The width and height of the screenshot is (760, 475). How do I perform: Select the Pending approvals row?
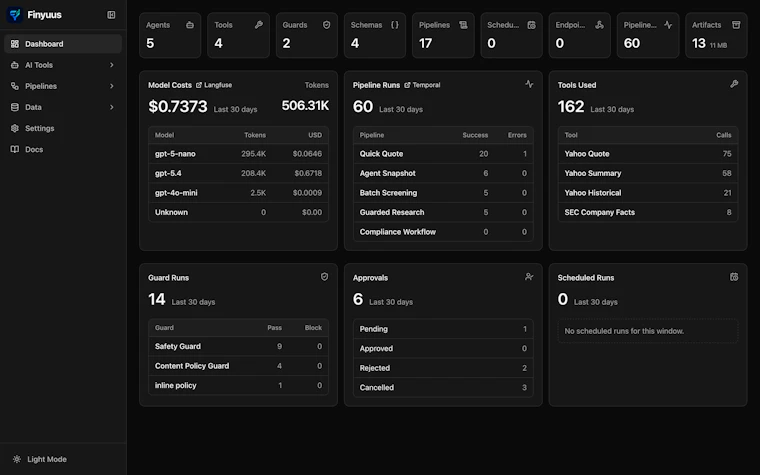443,329
